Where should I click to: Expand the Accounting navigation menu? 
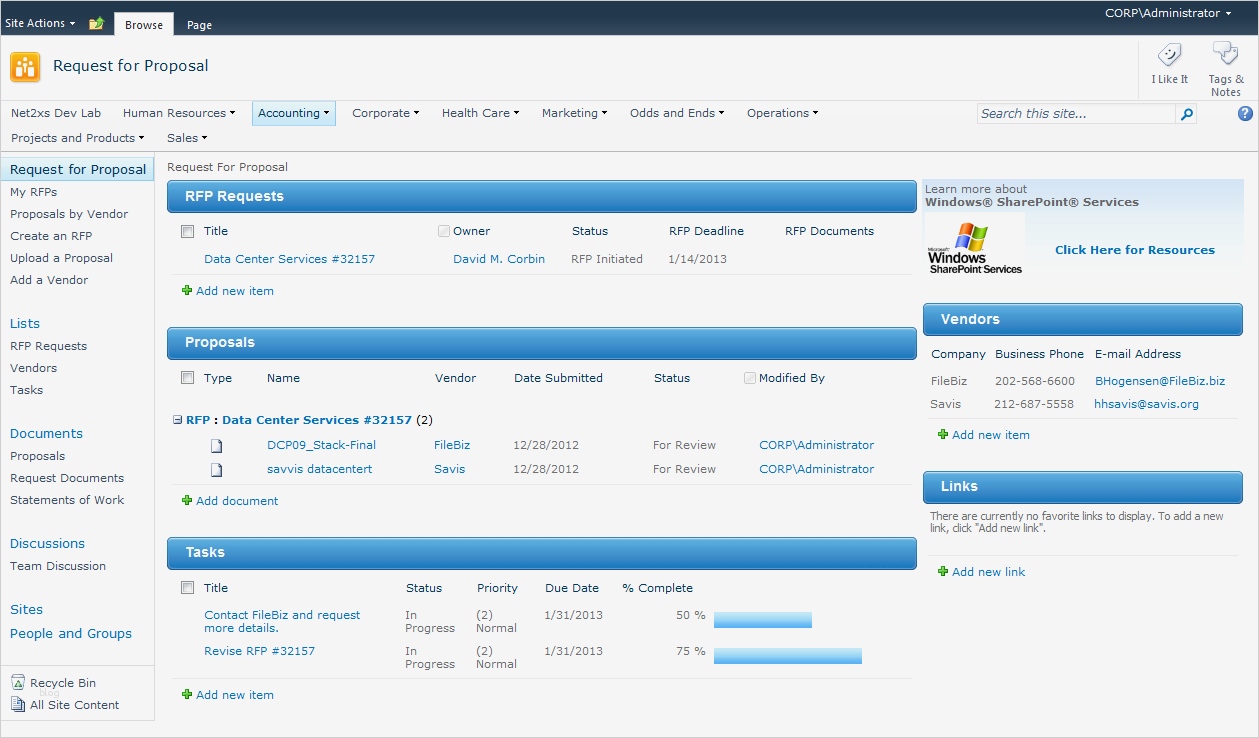[x=294, y=113]
